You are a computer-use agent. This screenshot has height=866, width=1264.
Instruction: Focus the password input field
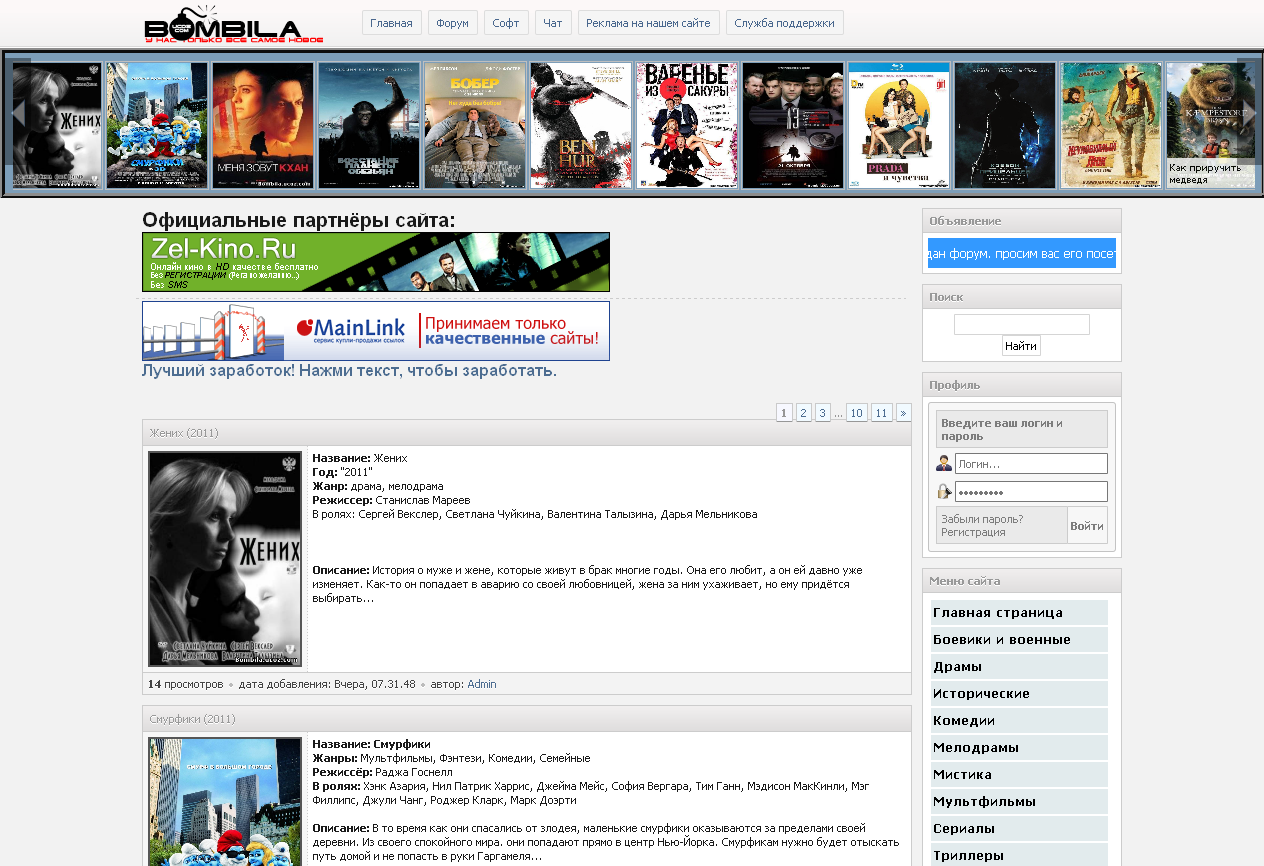pyautogui.click(x=1031, y=491)
